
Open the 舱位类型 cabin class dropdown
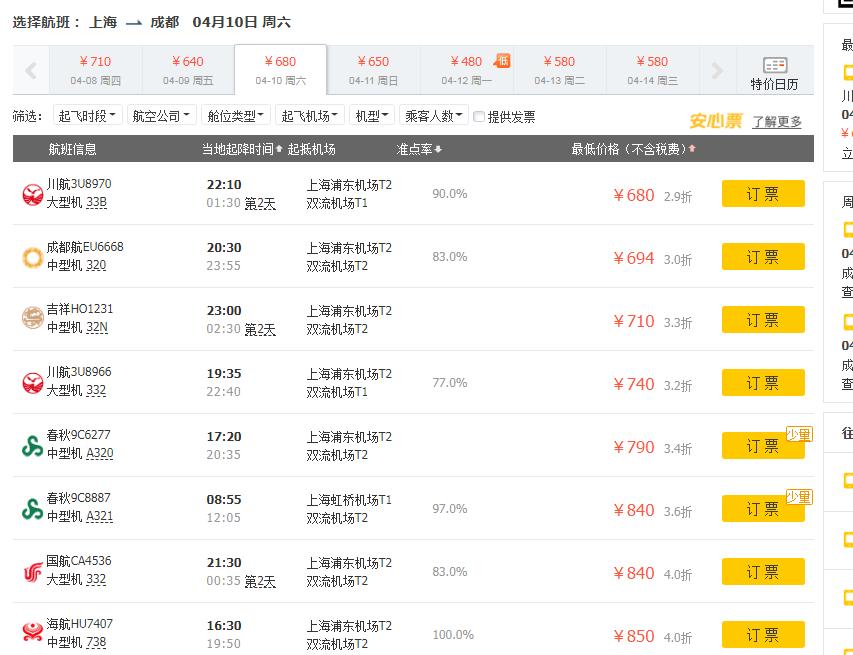tap(234, 115)
